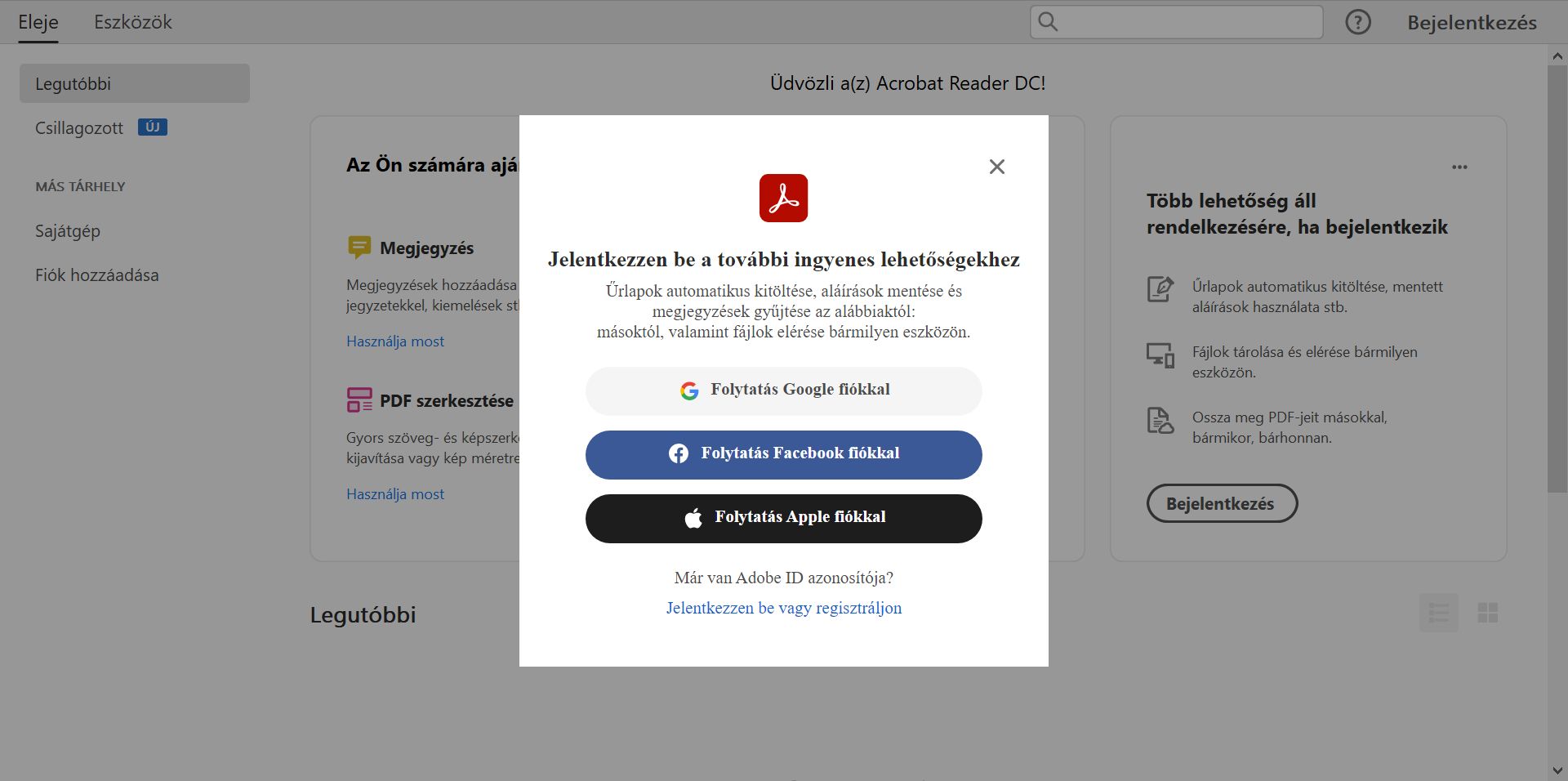Switch to grid view of recent files
1568x781 pixels.
pyautogui.click(x=1489, y=612)
